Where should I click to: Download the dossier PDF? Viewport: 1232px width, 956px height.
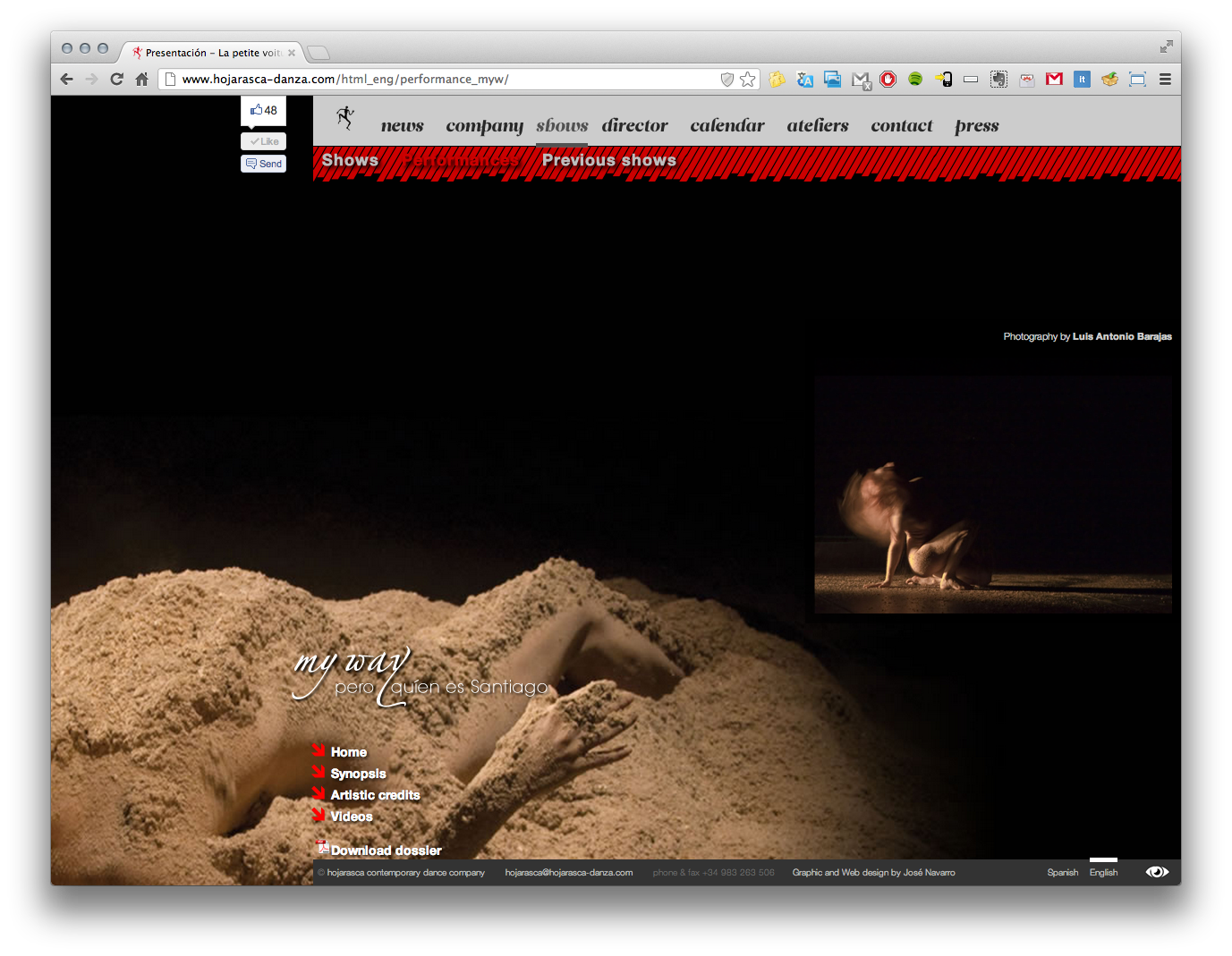click(x=385, y=850)
